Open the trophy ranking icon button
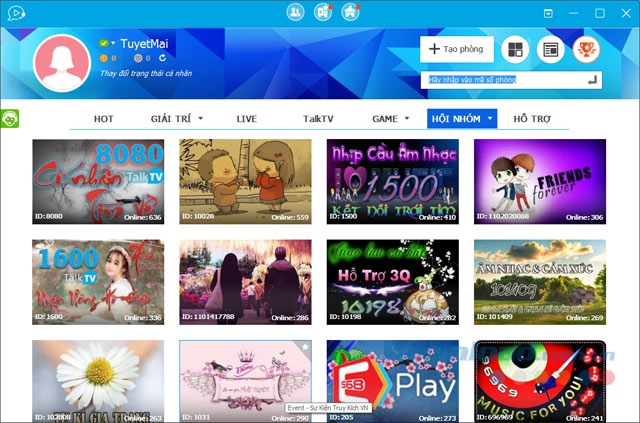This screenshot has width=640, height=423. (x=587, y=49)
